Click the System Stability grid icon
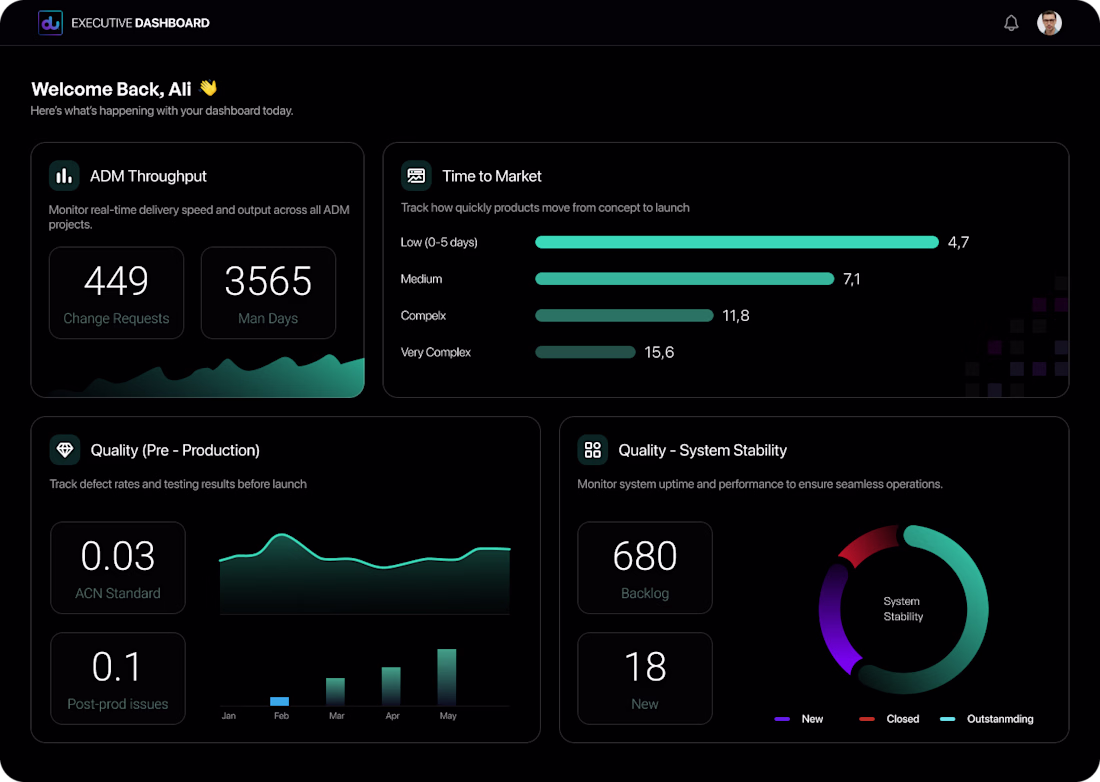This screenshot has width=1100, height=782. click(x=592, y=450)
